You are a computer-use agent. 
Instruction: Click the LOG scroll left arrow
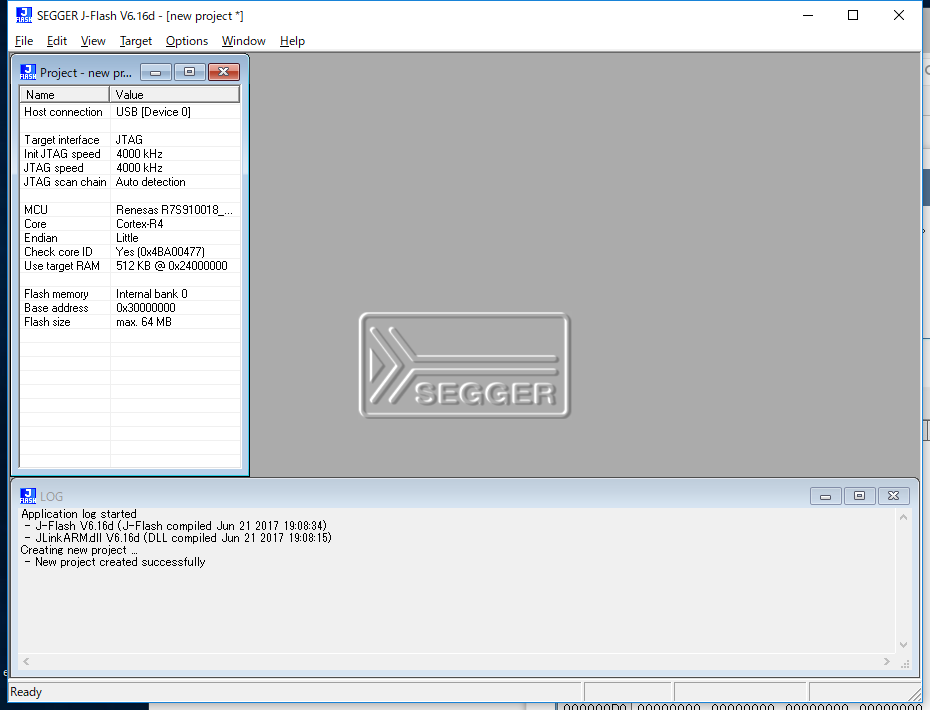tap(26, 661)
